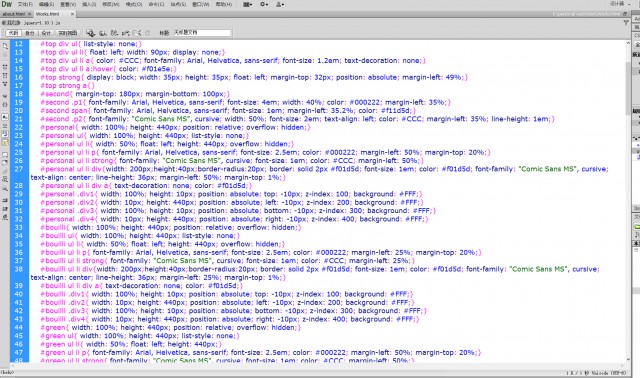Open recent snippets from coding toolbar
This screenshot has width=640, height=378.
(5, 179)
